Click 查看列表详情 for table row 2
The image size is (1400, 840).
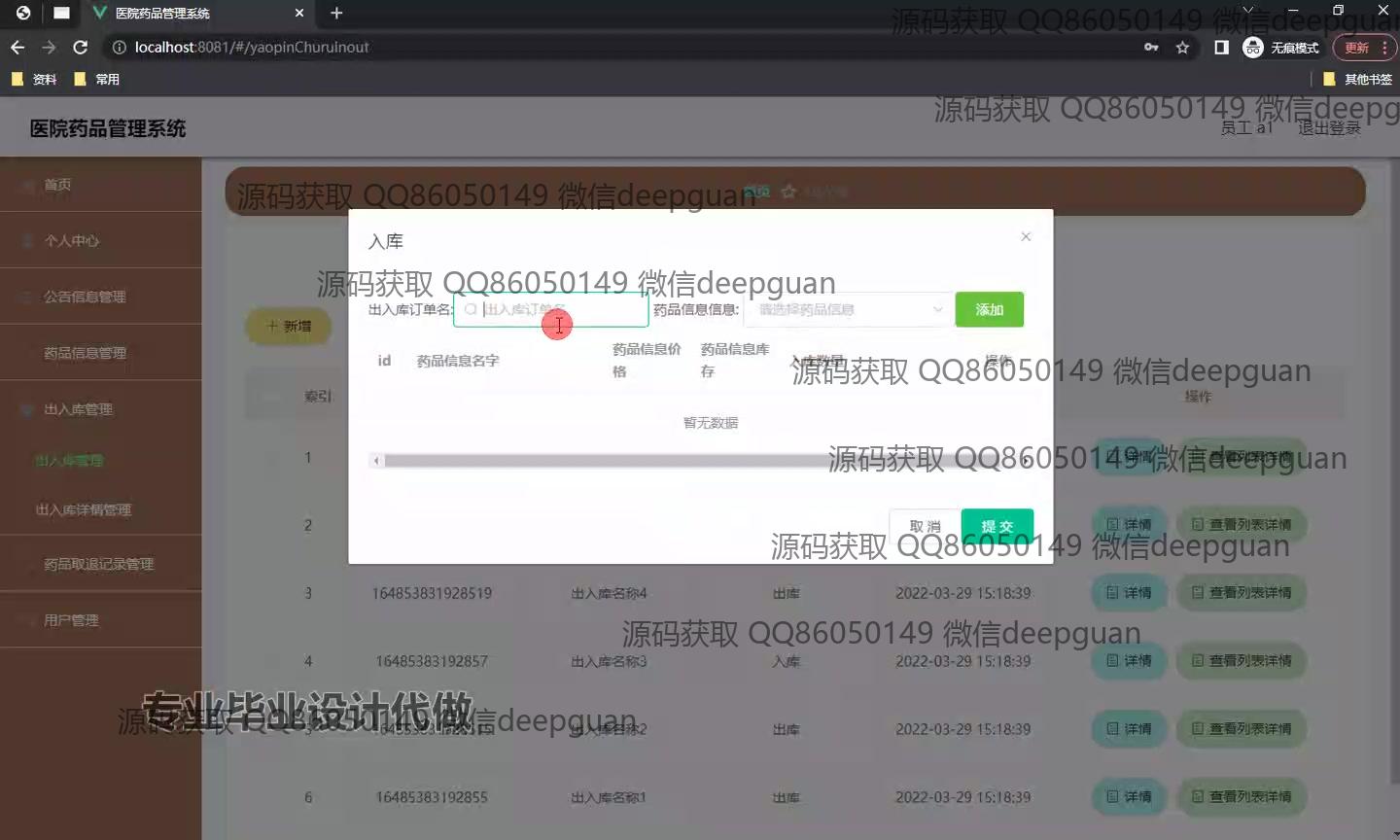point(1242,524)
